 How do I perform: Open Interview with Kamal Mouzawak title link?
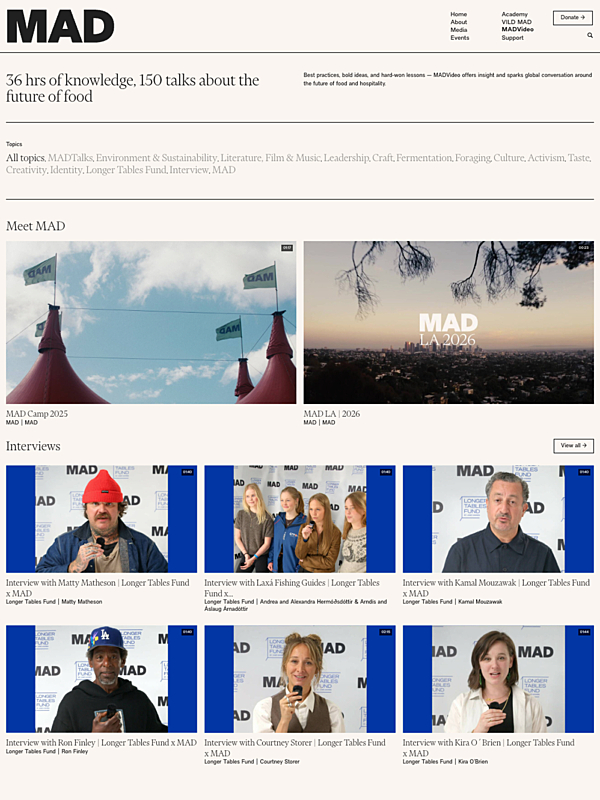(x=496, y=588)
